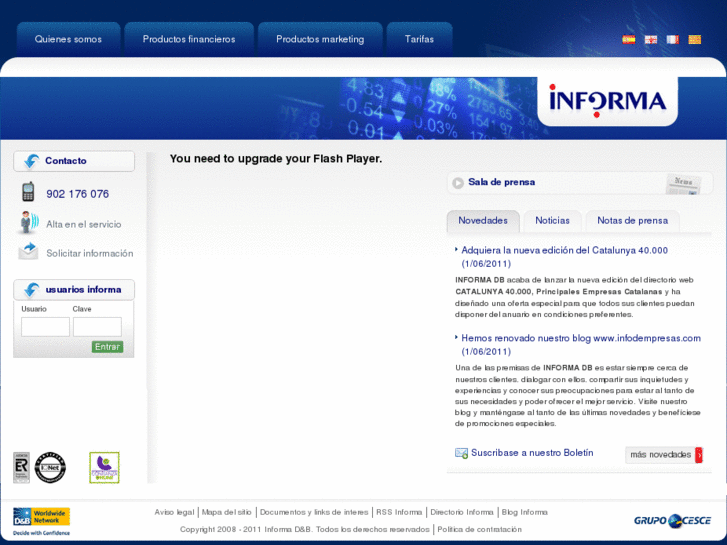
Task: Click the Grupo CESCE logo
Action: click(672, 520)
